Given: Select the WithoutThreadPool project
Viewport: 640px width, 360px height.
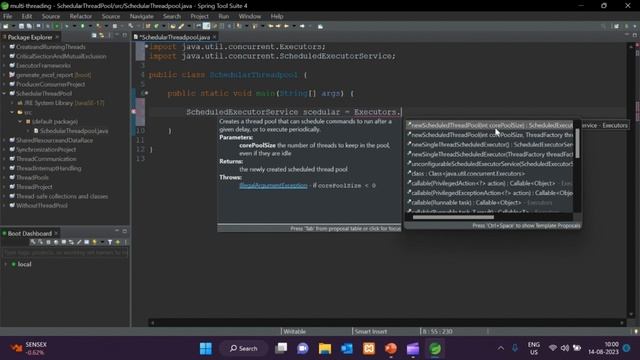Looking at the screenshot, I should [42, 205].
